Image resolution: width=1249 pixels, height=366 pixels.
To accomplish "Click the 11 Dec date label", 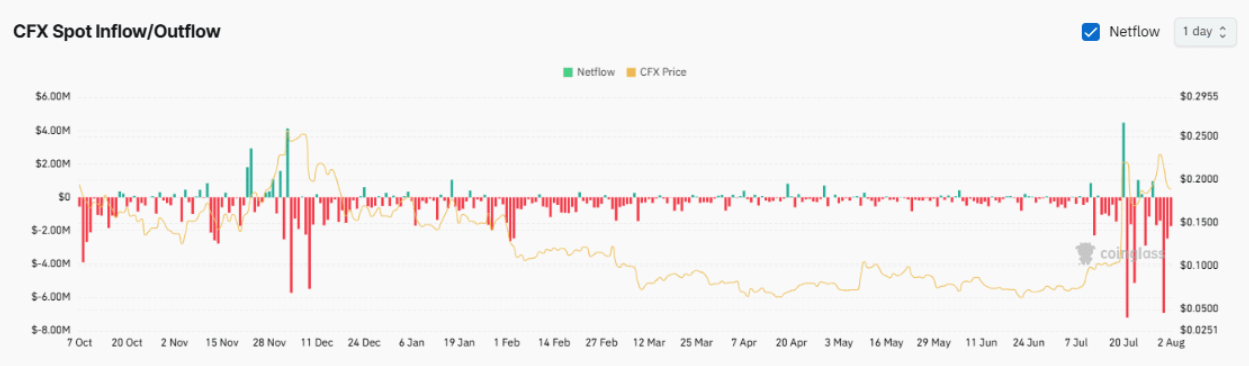I will [x=317, y=343].
